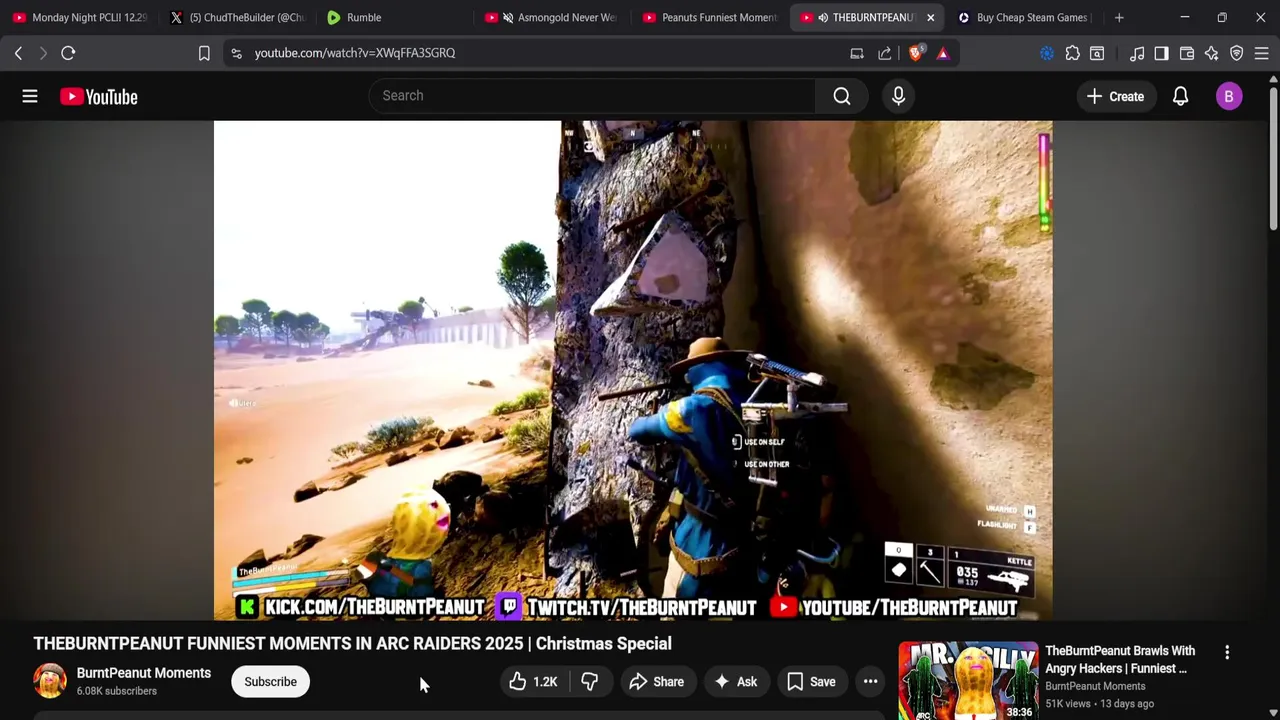Go to the YouTube home logo

[98, 96]
